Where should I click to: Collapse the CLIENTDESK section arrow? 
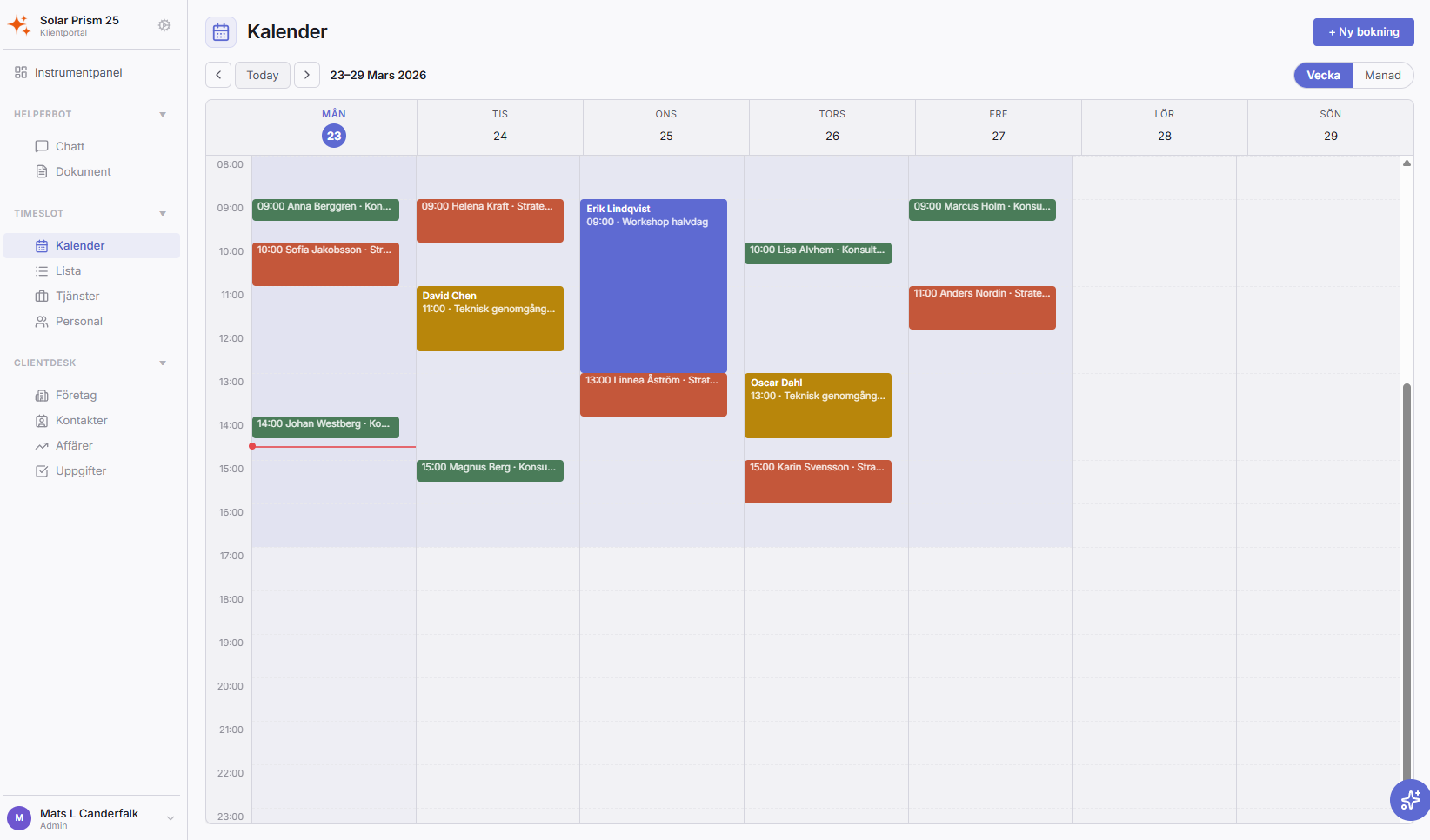point(163,363)
